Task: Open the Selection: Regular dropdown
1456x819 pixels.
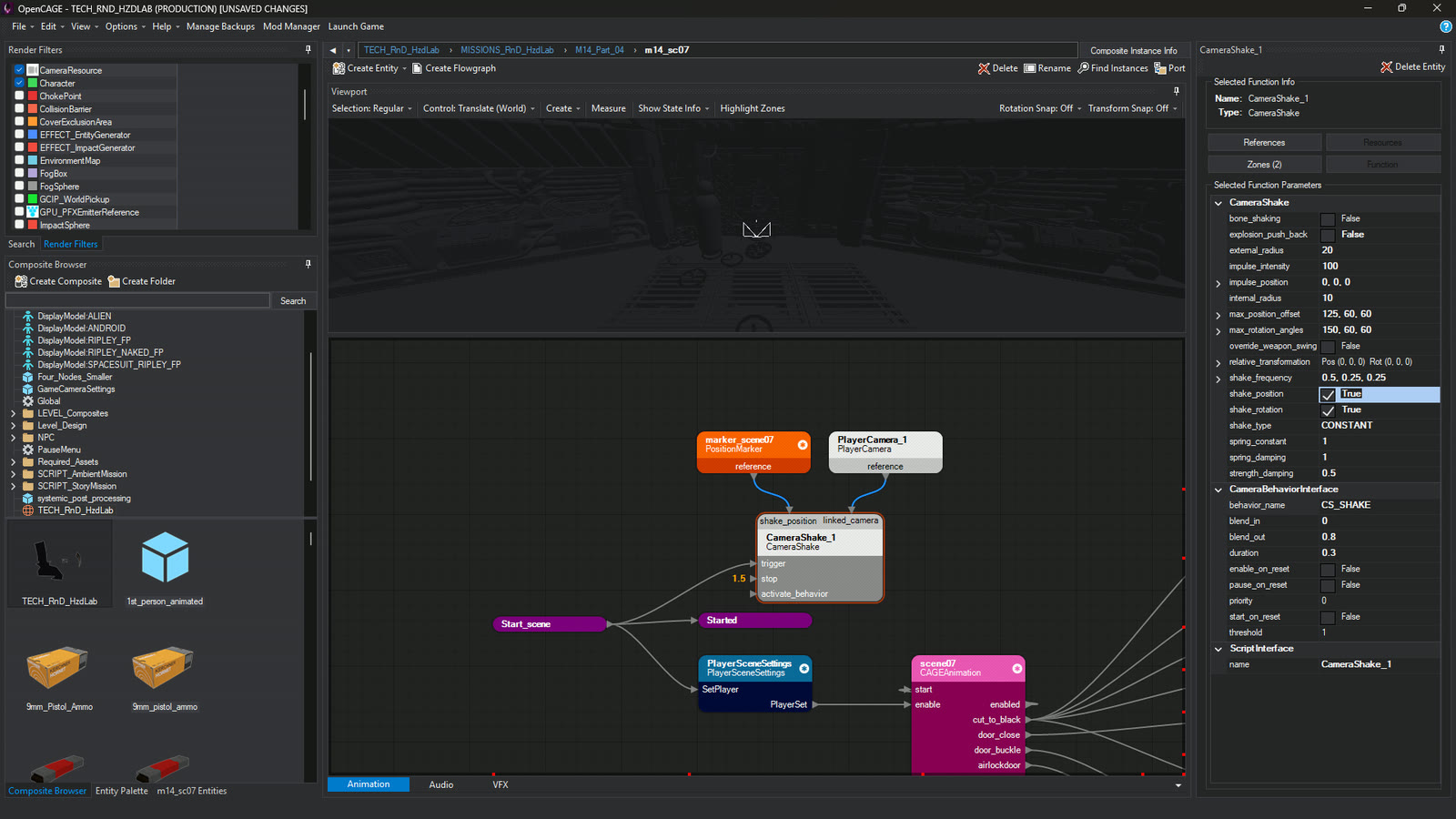Action: click(371, 108)
